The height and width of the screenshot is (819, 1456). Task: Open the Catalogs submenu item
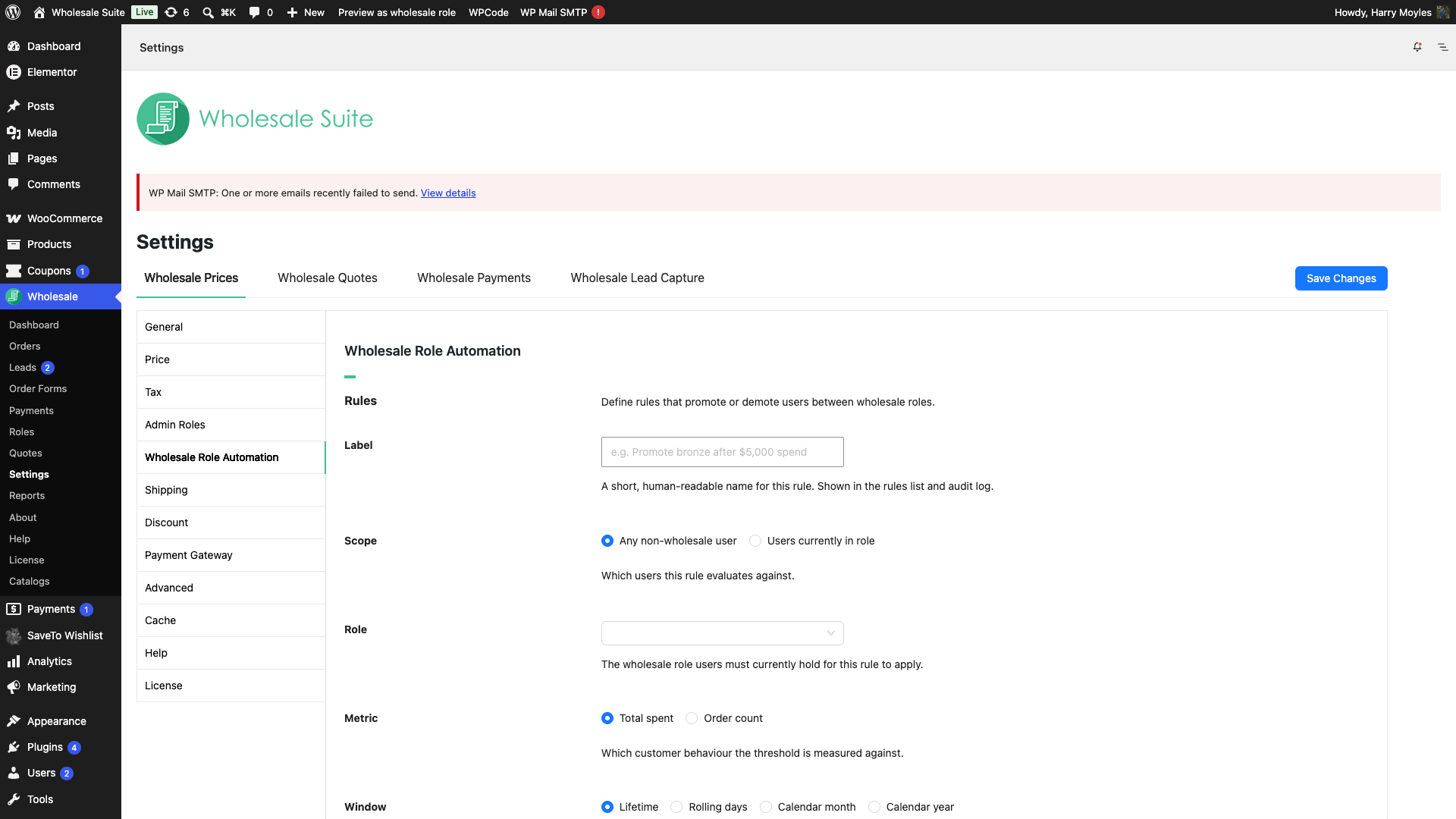point(30,581)
